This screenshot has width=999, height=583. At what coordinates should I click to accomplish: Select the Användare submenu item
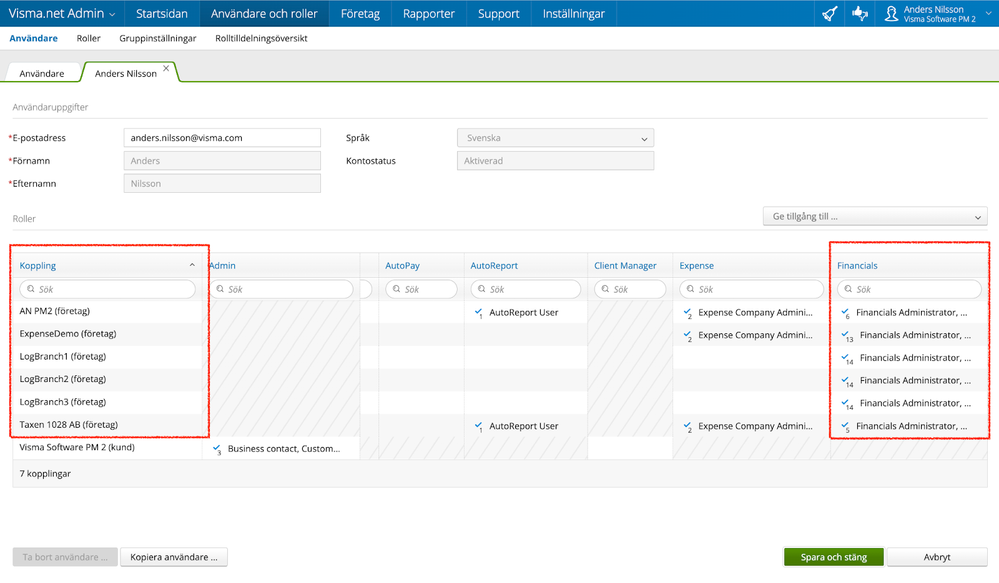coord(33,38)
